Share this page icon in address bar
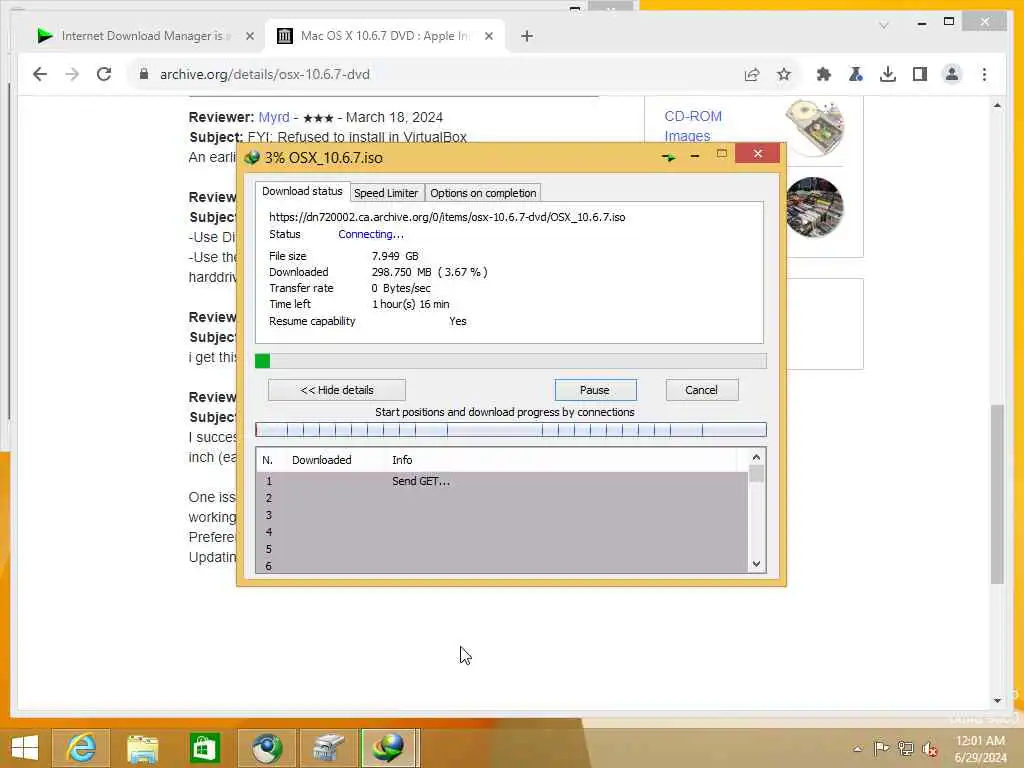The height and width of the screenshot is (768, 1024). coord(752,74)
